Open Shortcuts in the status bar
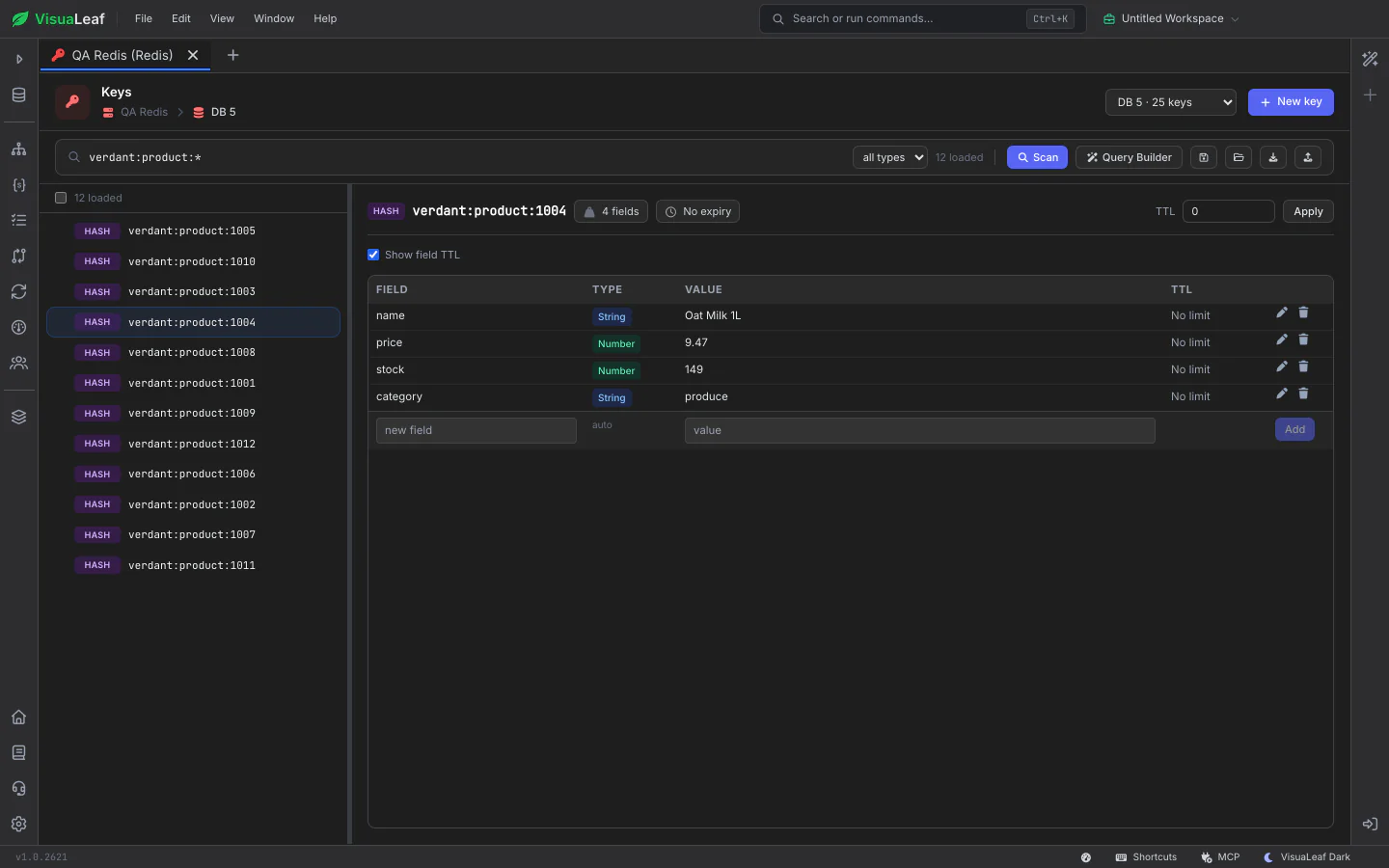Viewport: 1389px width, 868px height. (x=1146, y=856)
